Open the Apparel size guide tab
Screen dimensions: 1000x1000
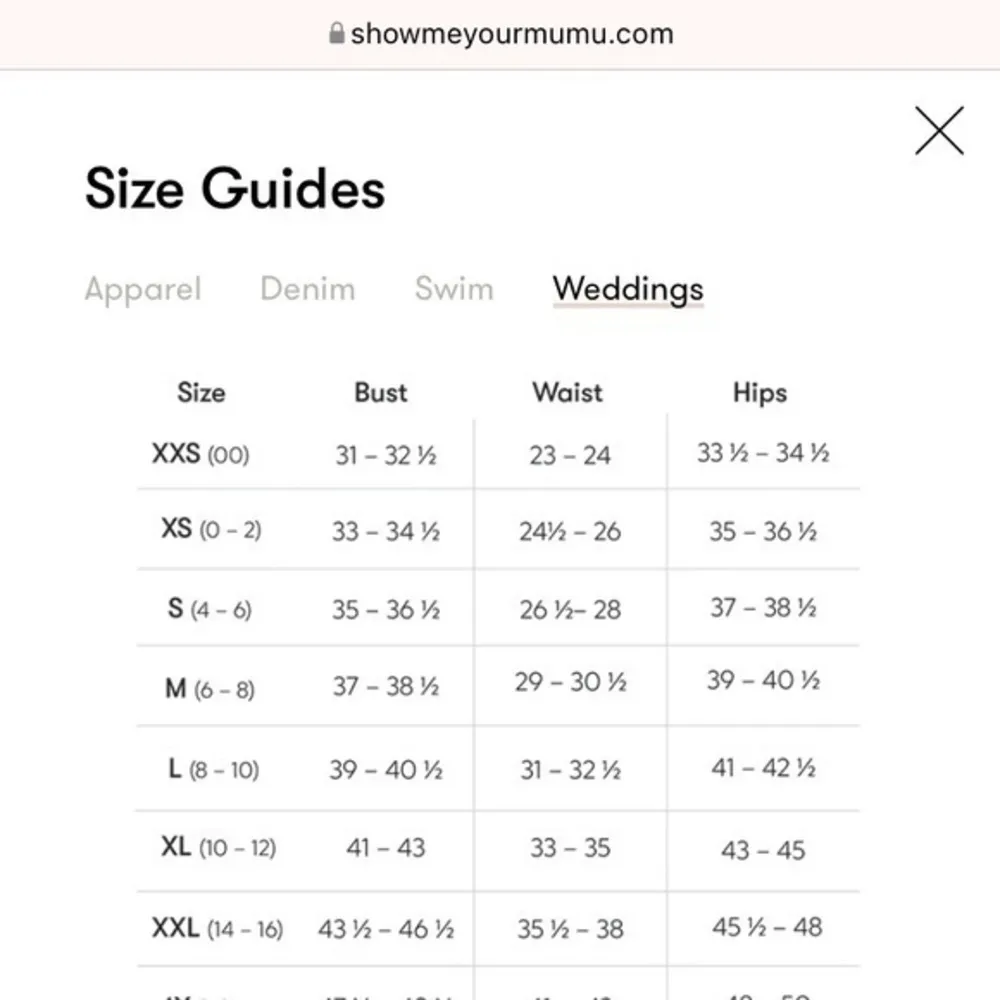click(143, 289)
